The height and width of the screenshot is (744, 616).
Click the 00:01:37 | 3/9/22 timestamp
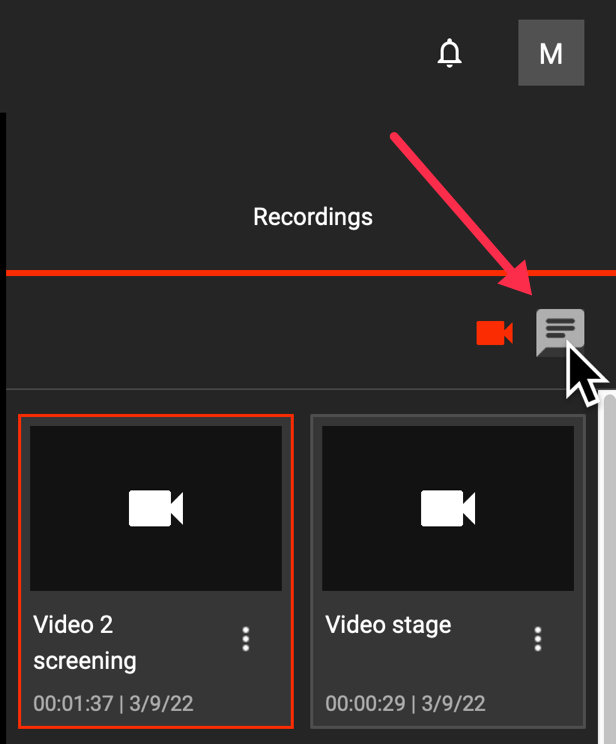113,703
